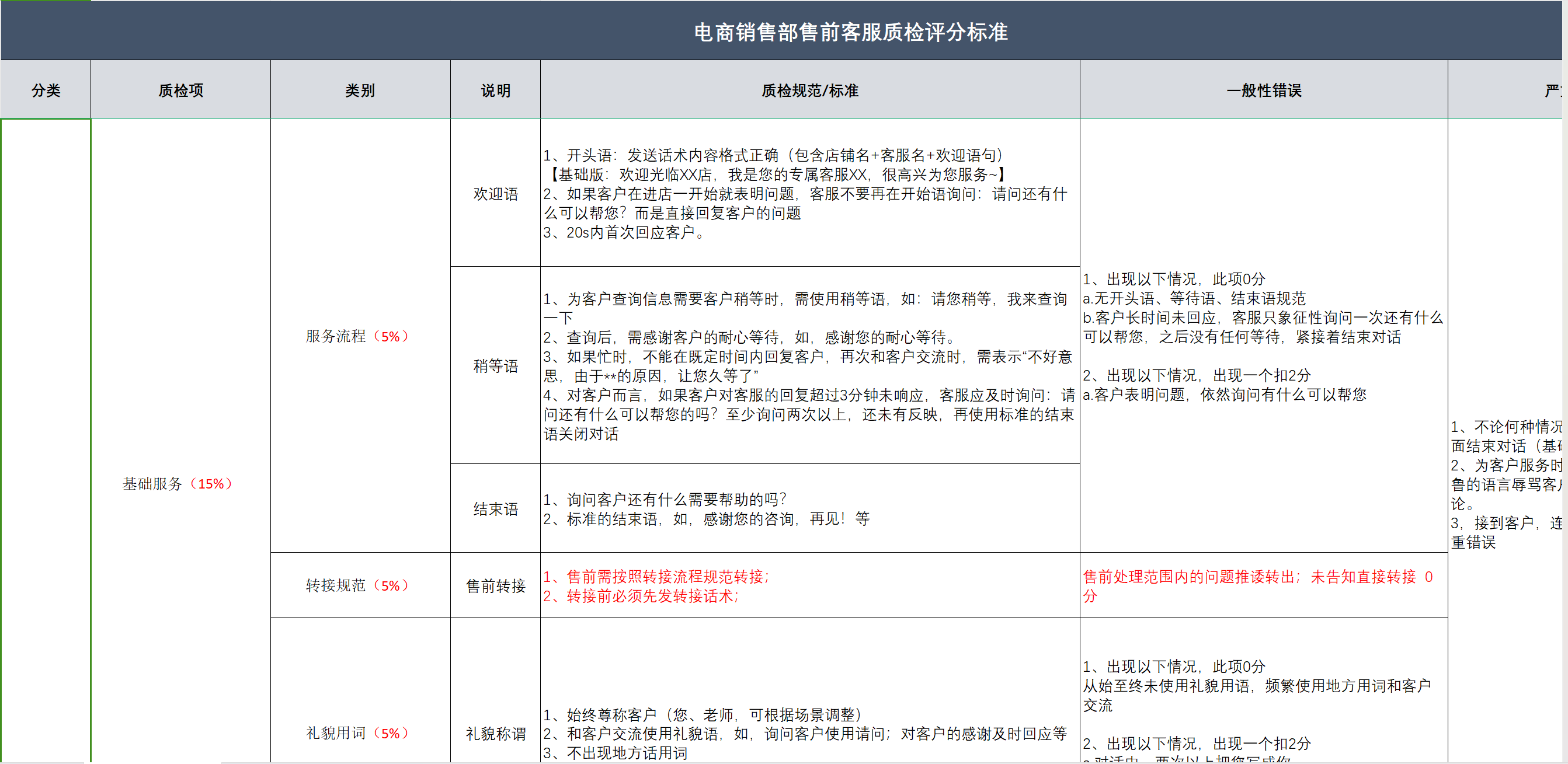Click the 质检规范/标准 column header
This screenshot has height=764, width=1568.
click(x=810, y=89)
